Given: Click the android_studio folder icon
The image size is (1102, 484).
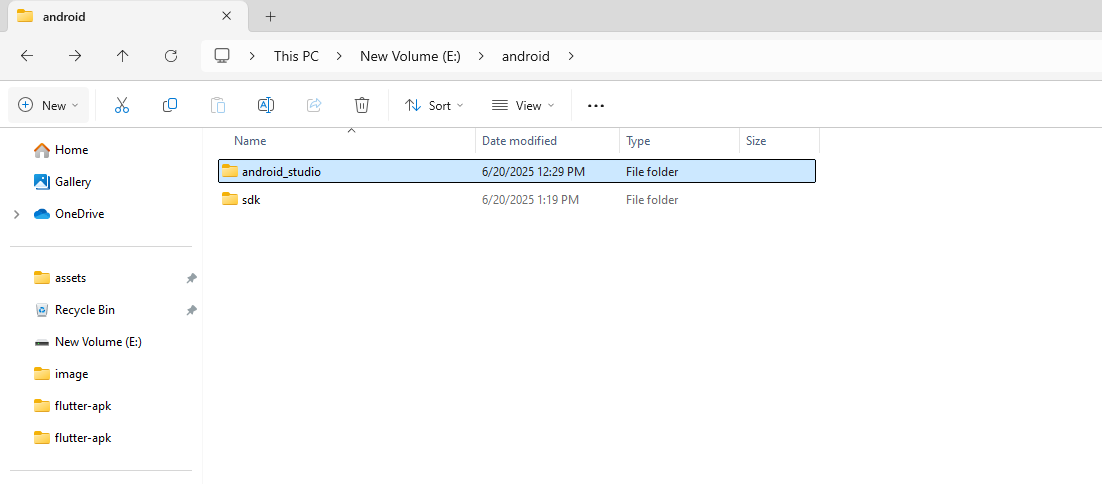Looking at the screenshot, I should 230,171.
